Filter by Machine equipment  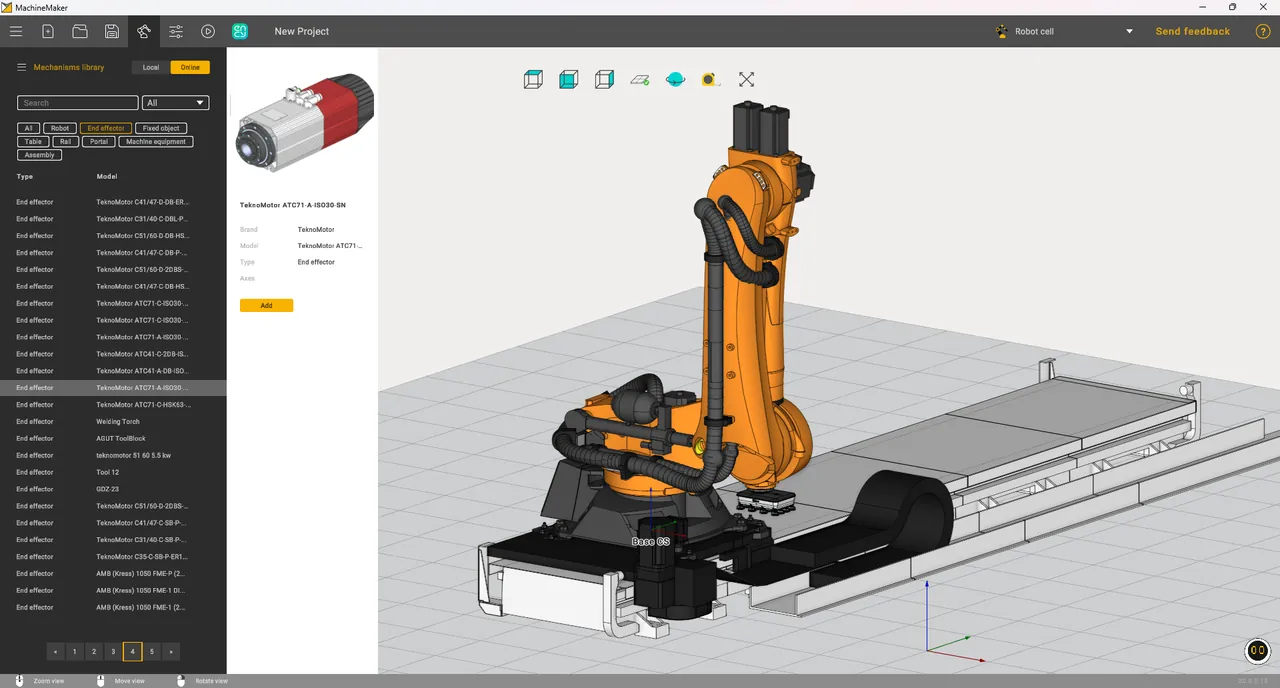coord(156,142)
